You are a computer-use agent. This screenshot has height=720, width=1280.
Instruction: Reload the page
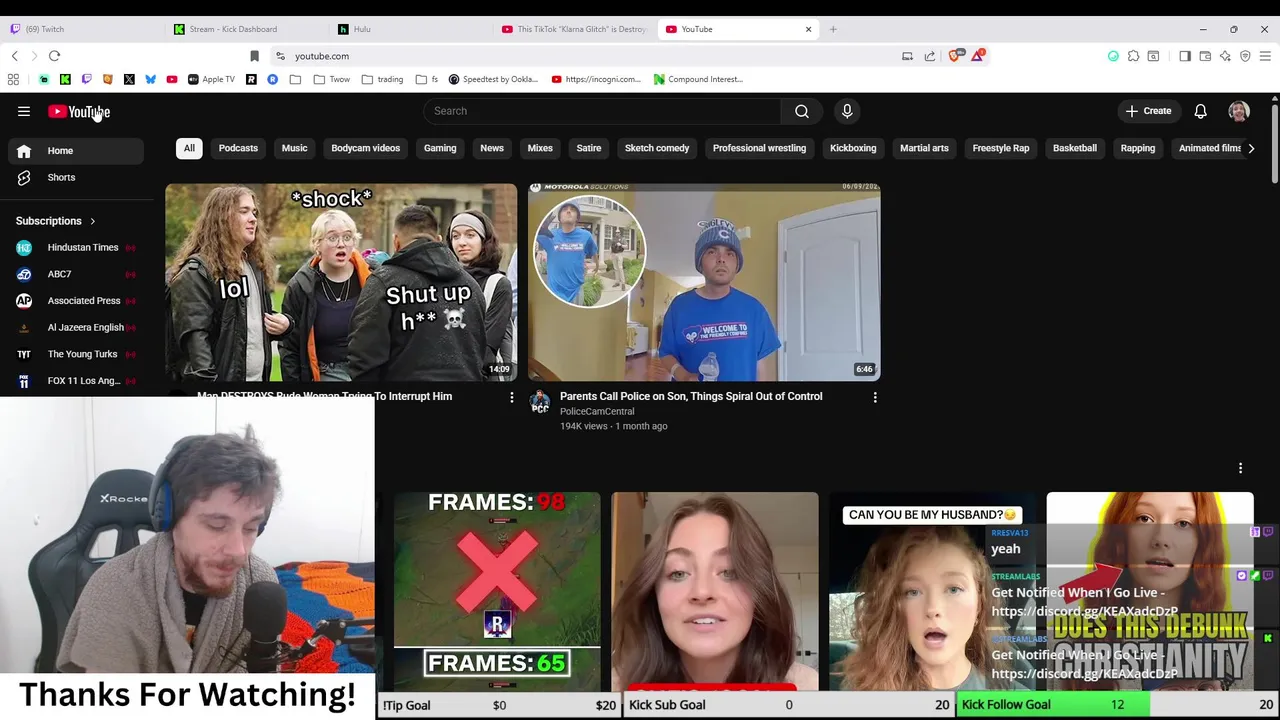(54, 56)
